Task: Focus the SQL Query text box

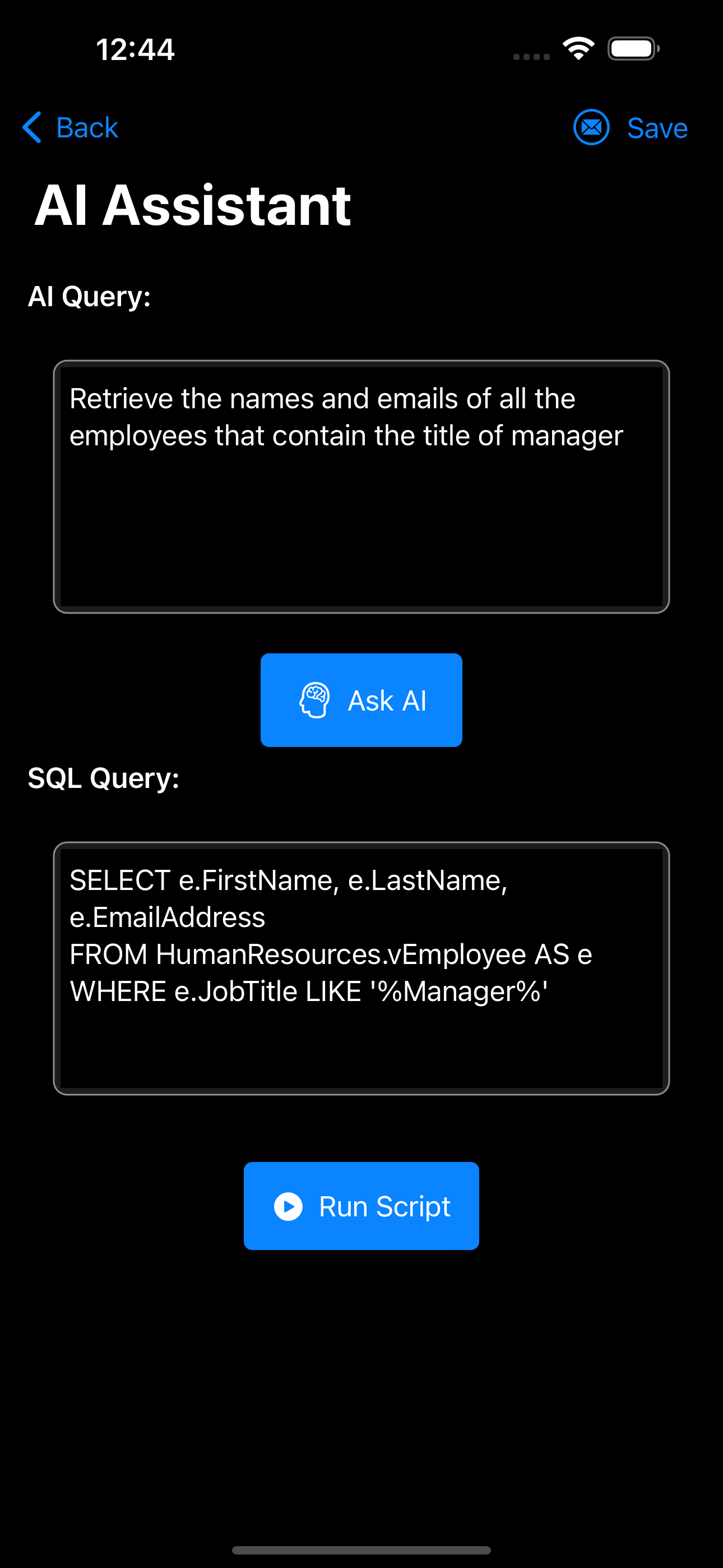Action: (361, 969)
